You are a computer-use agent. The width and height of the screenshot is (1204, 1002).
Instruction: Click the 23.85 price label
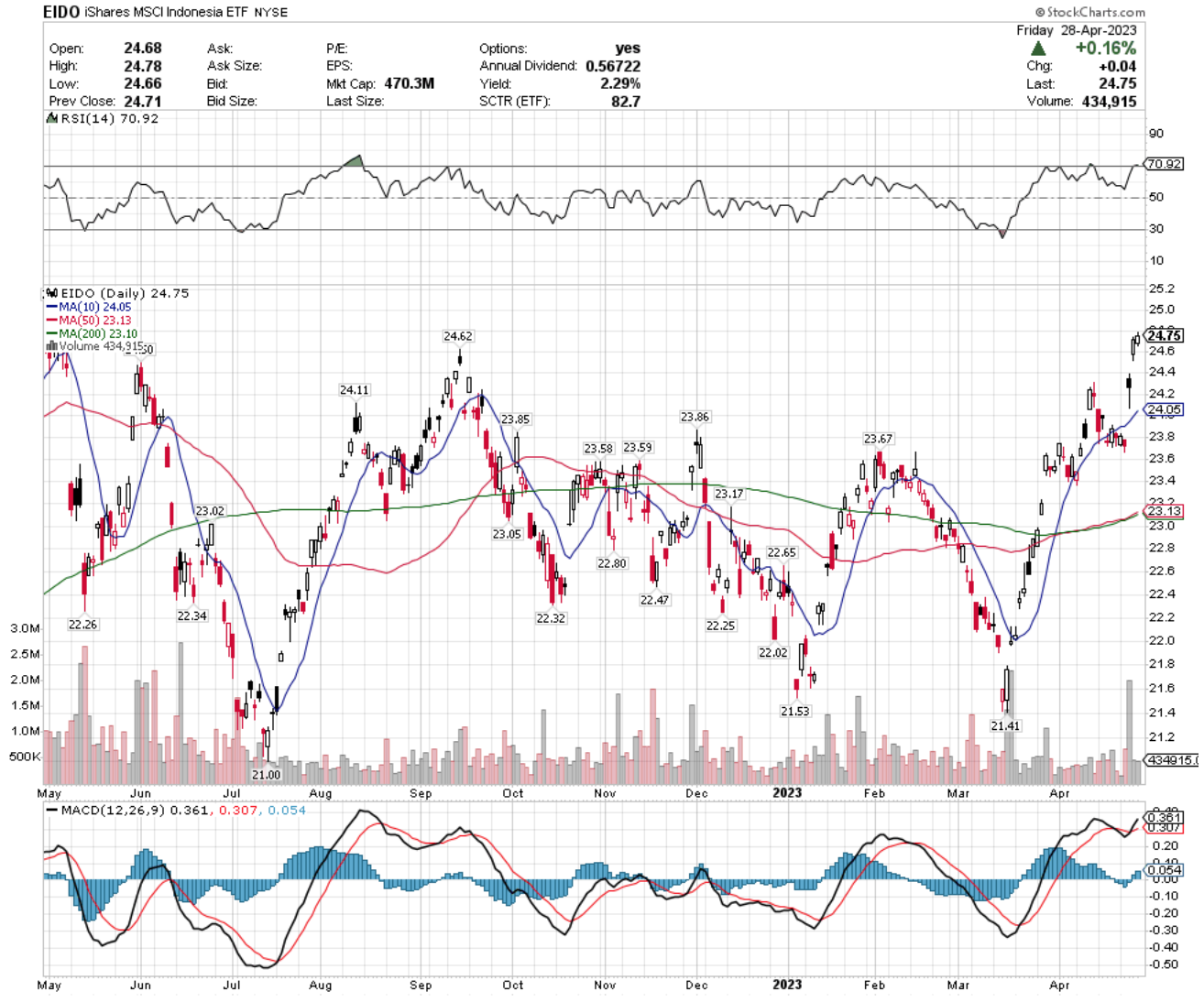point(516,419)
